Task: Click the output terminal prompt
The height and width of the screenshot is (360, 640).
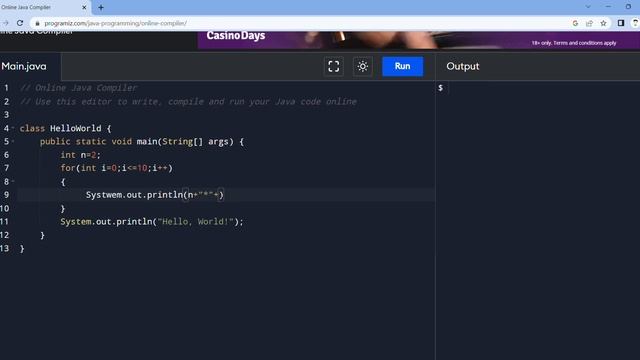Action: [x=440, y=88]
